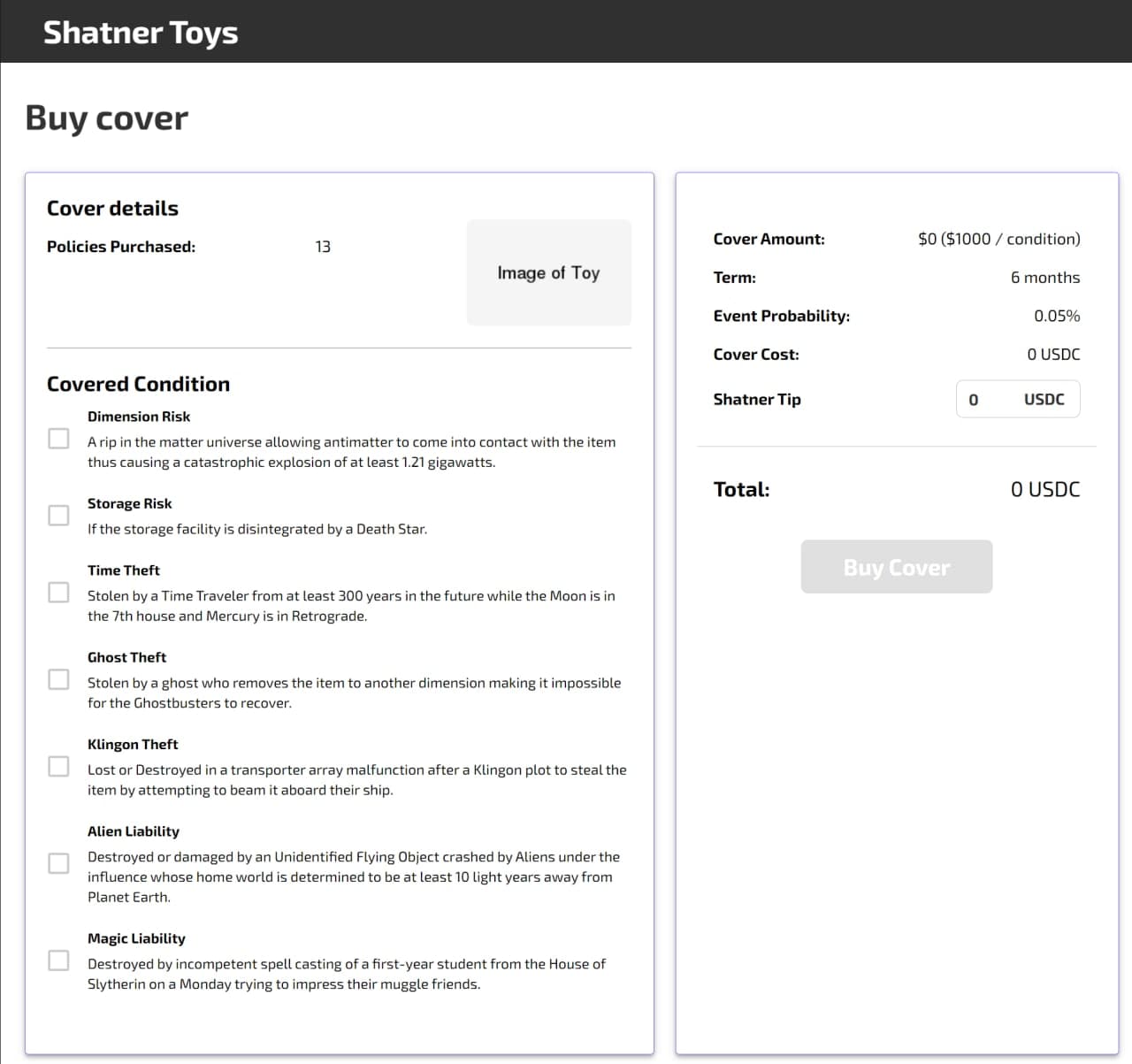
Task: Click the 'Total:' label
Action: 742,489
